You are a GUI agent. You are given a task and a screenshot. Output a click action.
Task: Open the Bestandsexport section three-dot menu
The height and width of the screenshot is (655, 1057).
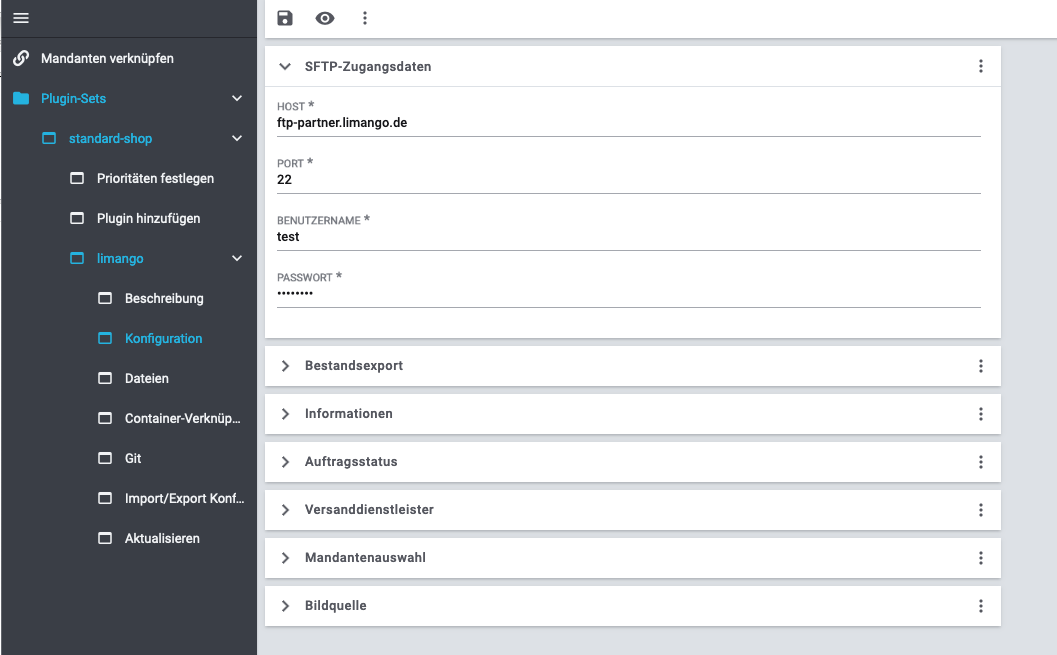click(980, 366)
